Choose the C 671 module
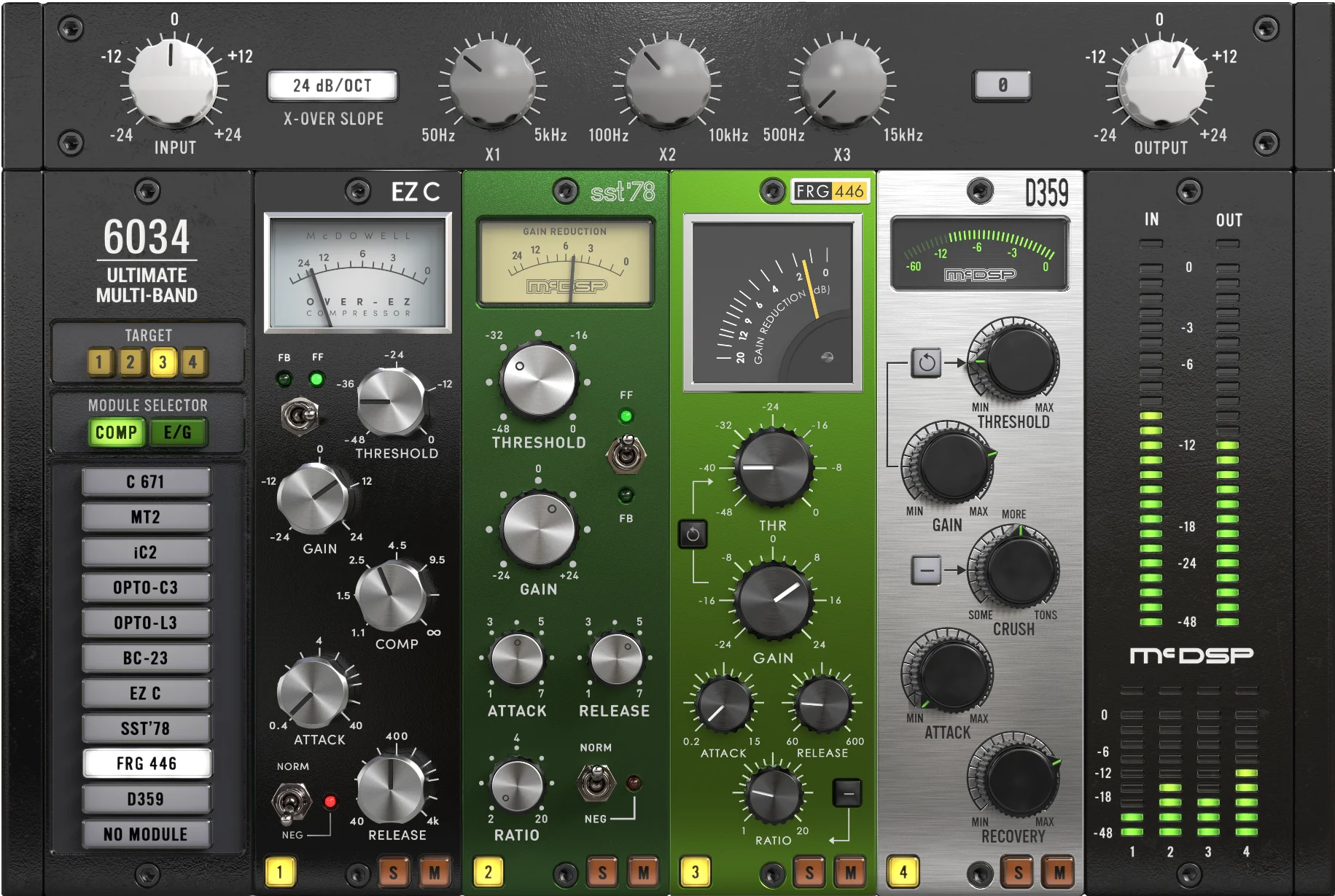 147,482
